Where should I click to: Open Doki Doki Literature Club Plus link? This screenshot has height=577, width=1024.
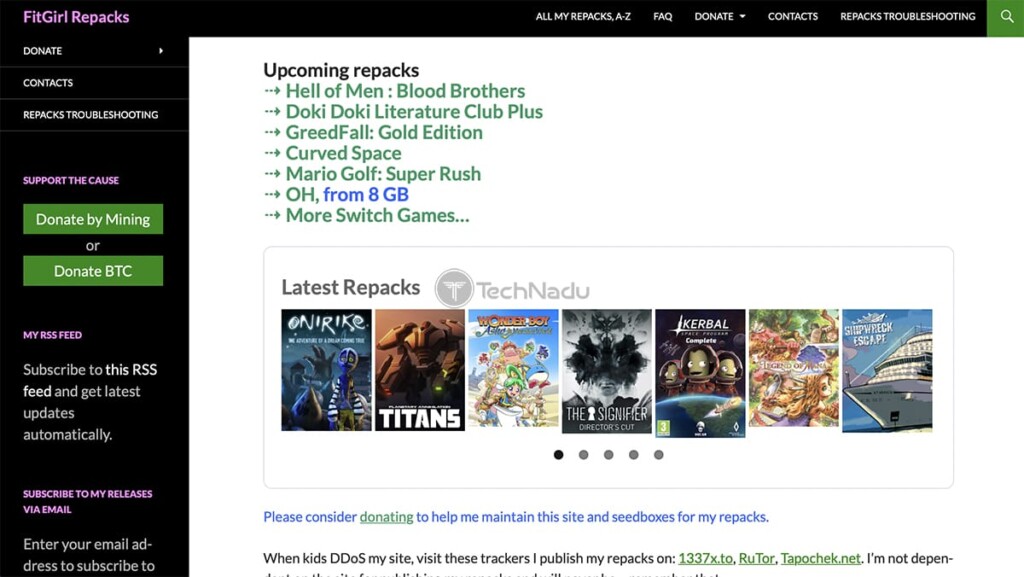(x=414, y=112)
